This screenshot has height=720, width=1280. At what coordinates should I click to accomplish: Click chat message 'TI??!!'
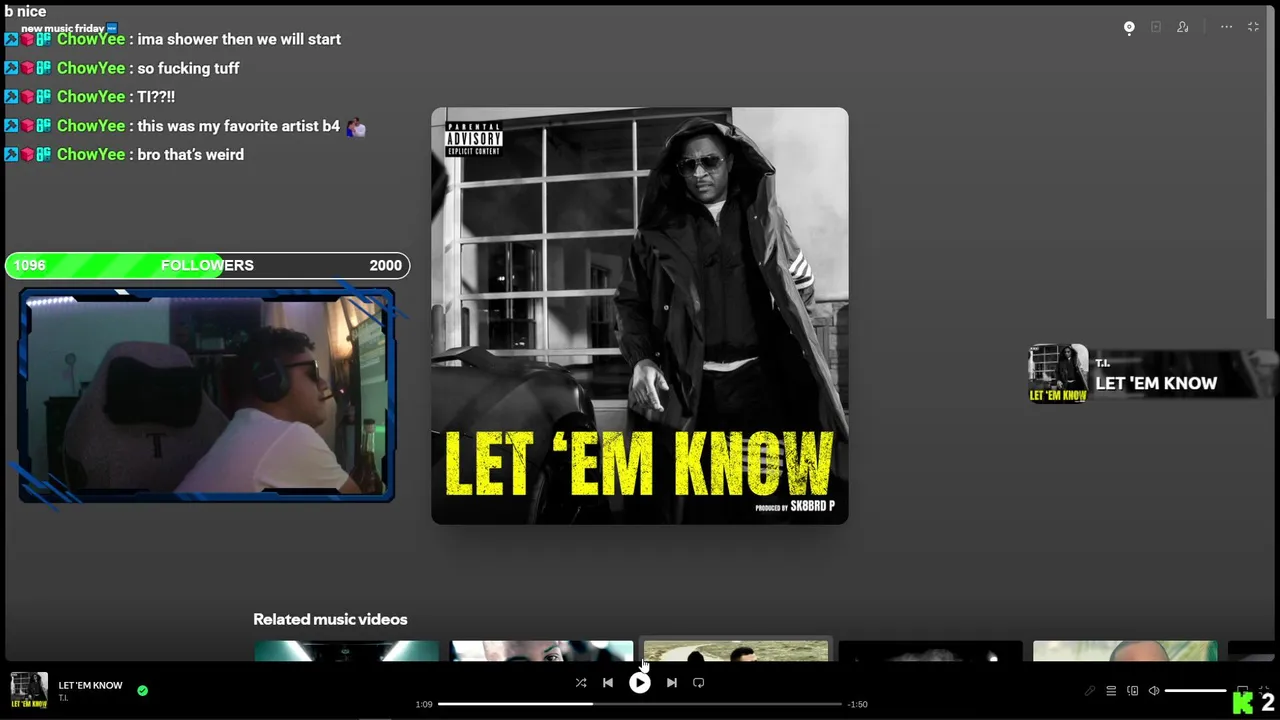tap(156, 97)
